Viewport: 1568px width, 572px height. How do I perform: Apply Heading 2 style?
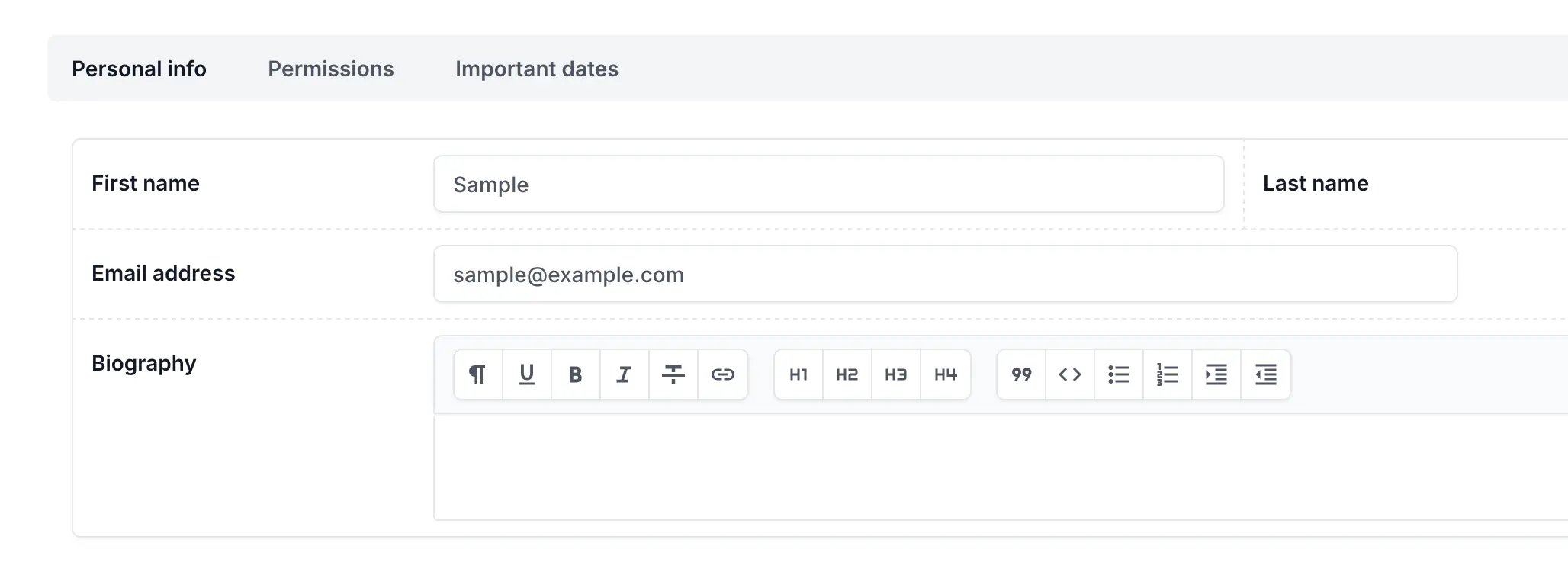click(847, 374)
